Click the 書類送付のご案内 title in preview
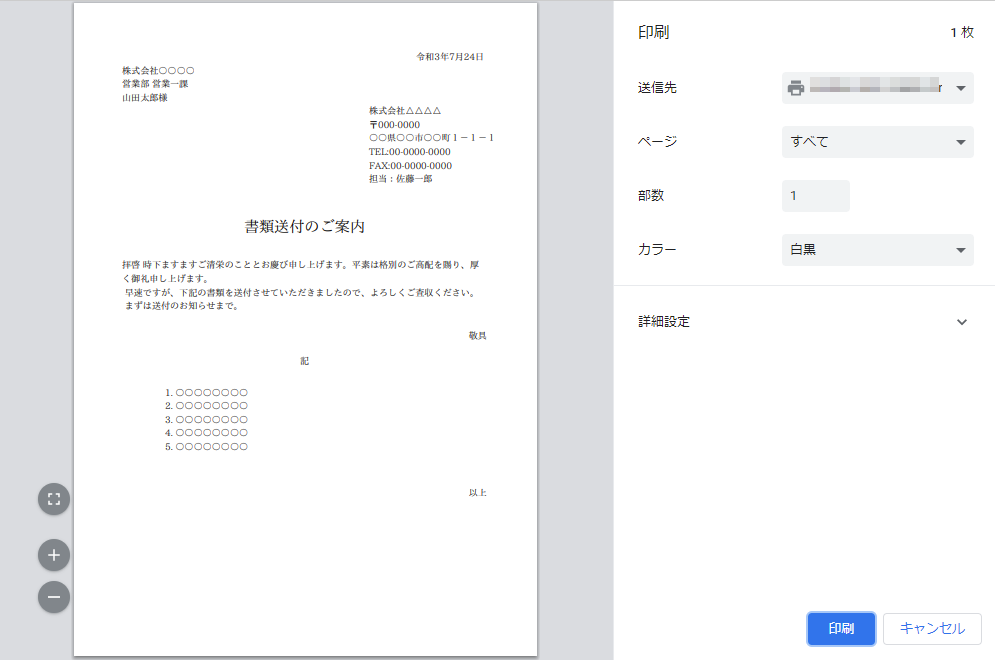 [x=304, y=227]
